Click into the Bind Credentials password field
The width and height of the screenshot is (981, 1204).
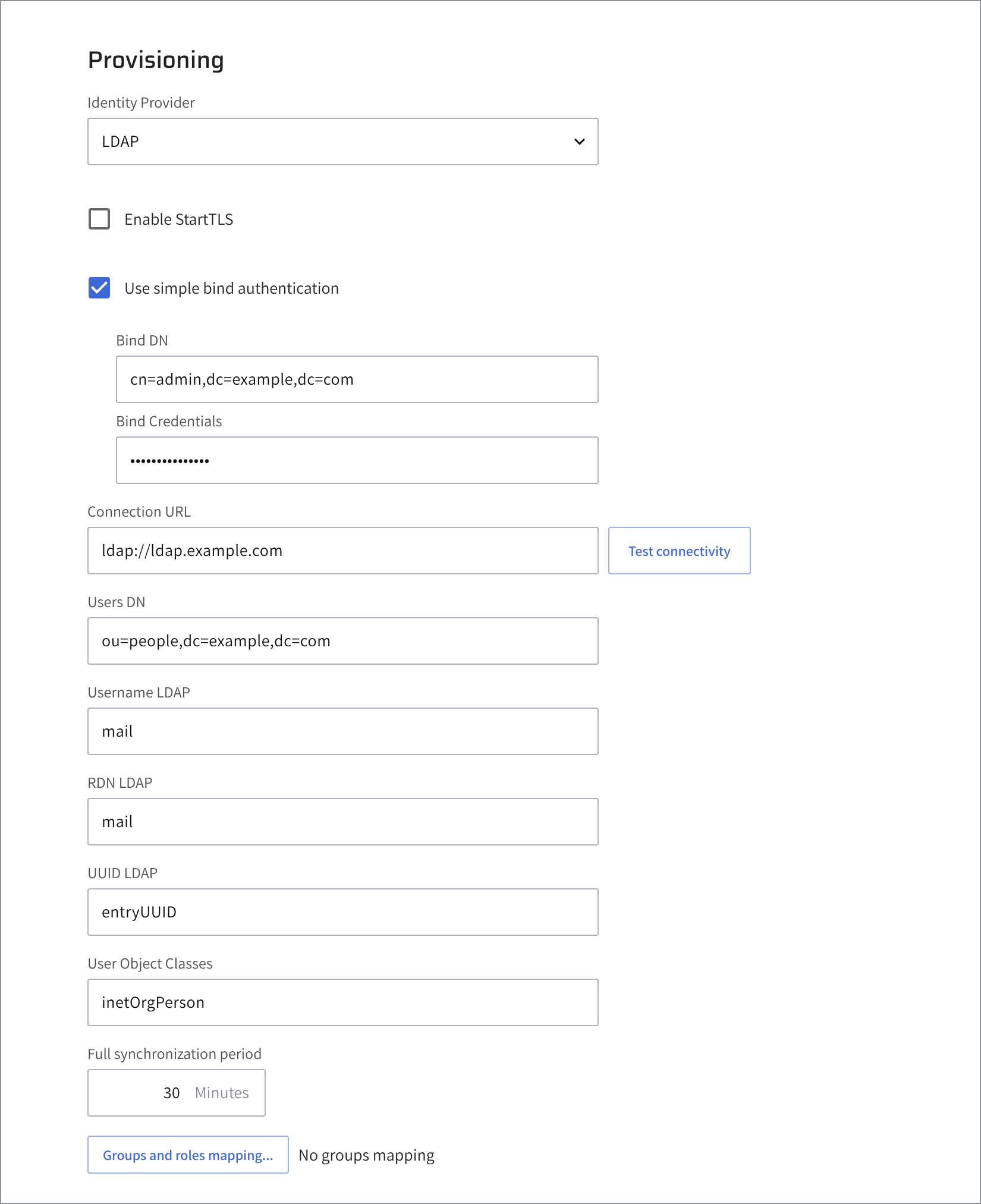(x=357, y=460)
